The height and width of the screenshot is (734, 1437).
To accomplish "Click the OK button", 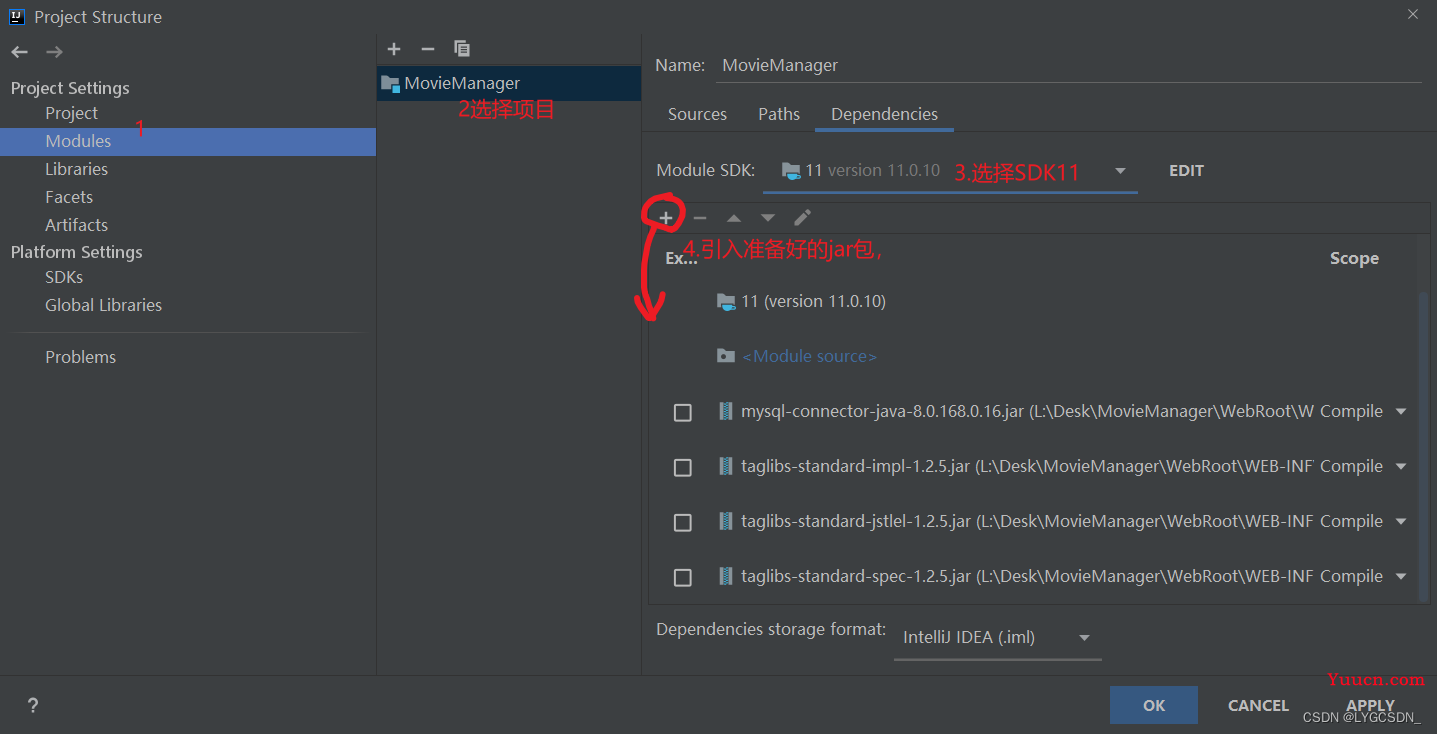I will 1153,705.
